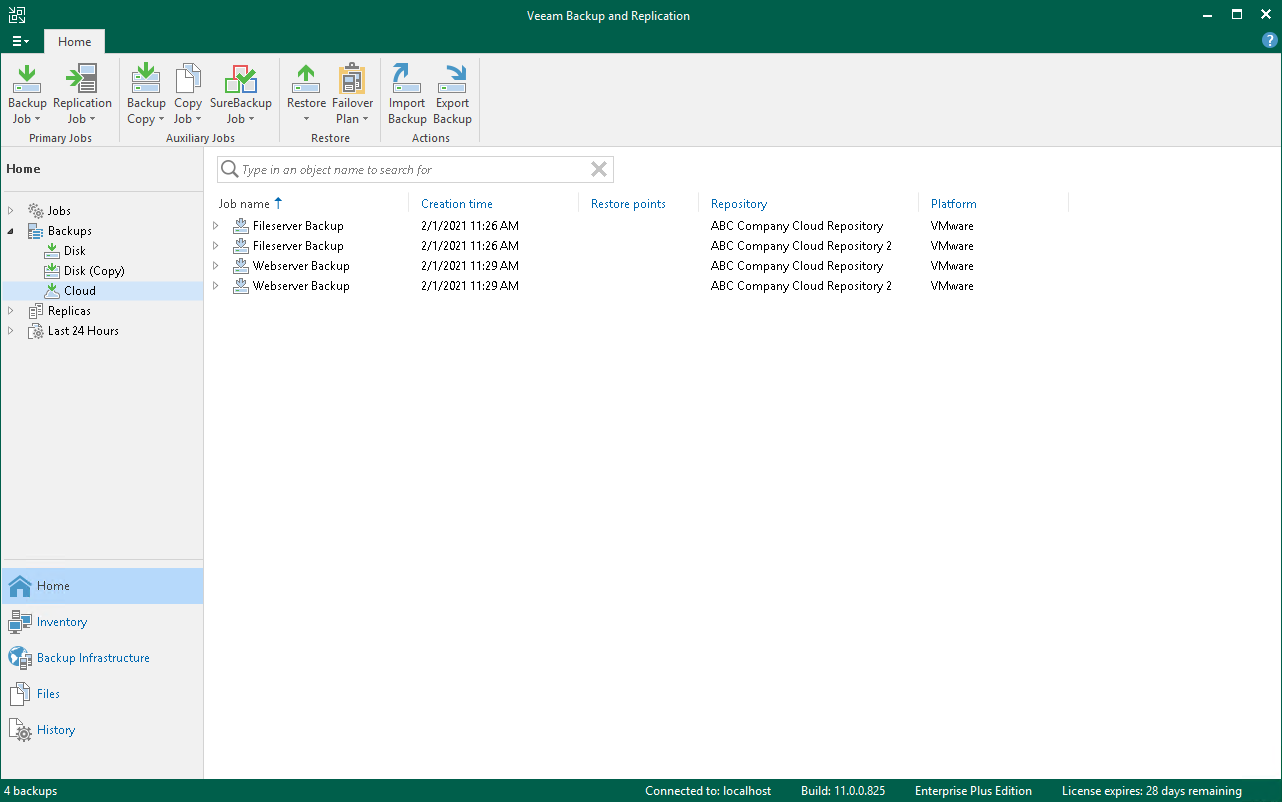Click 'License expires: 28 days remaining' text
Image resolution: width=1282 pixels, height=802 pixels.
pyautogui.click(x=1151, y=791)
